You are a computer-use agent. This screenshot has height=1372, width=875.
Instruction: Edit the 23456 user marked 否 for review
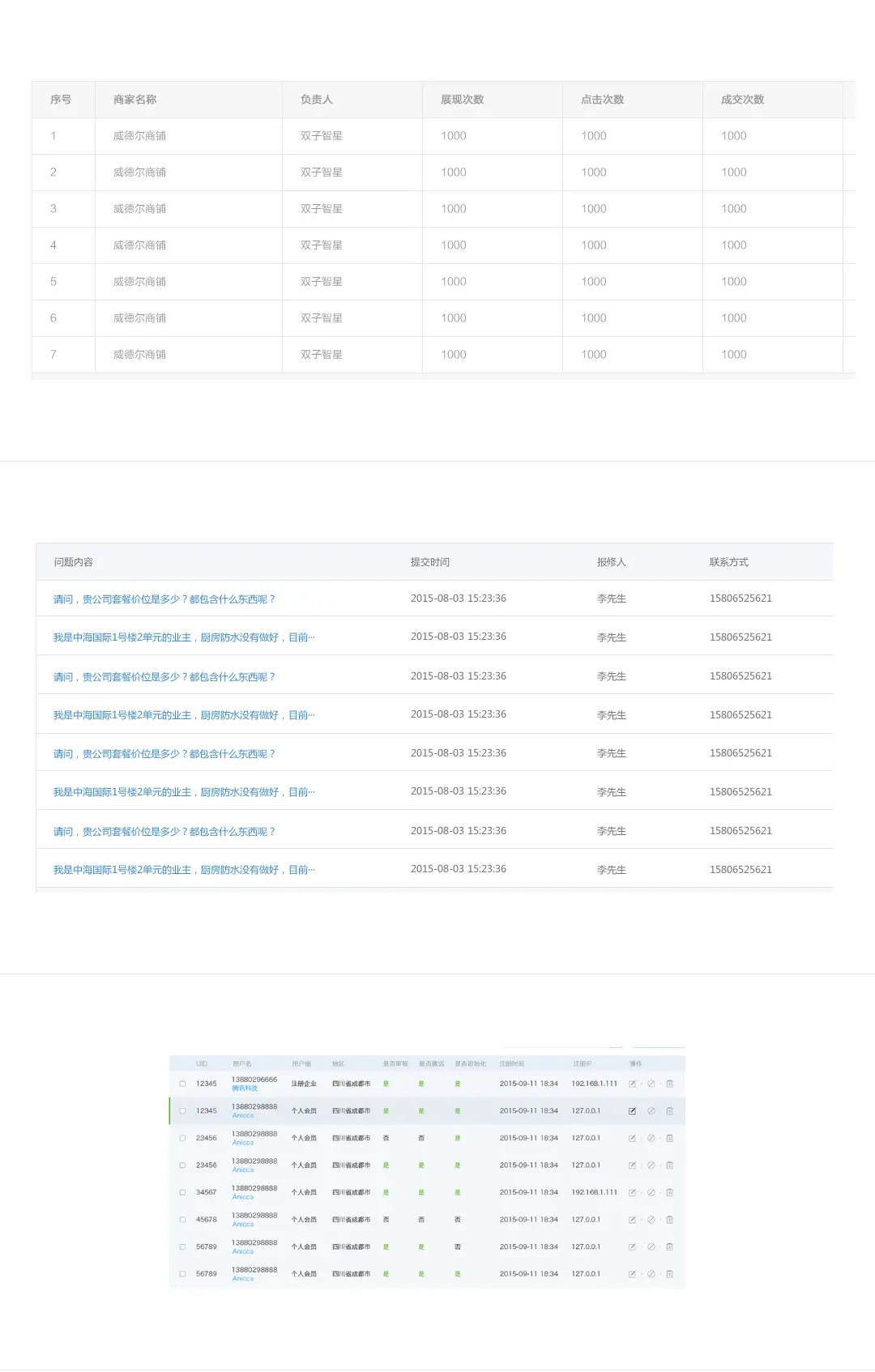tap(632, 1138)
